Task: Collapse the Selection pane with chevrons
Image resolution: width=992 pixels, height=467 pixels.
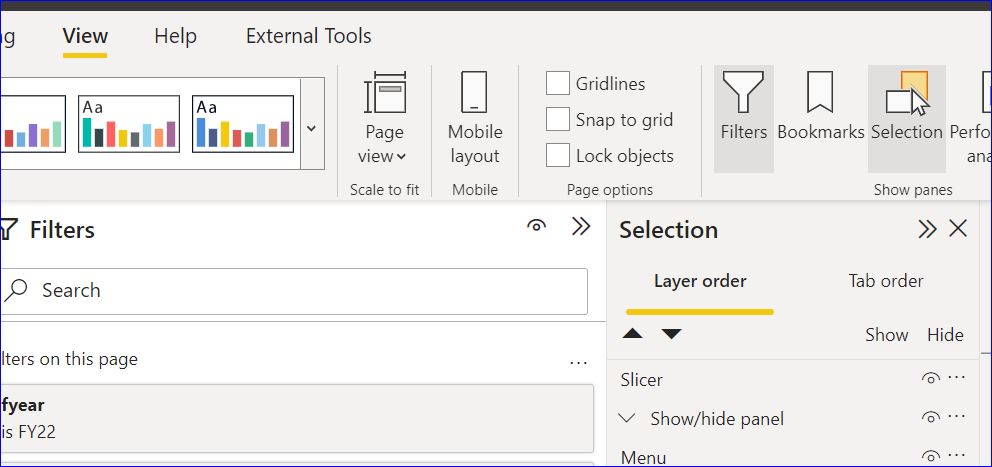Action: pos(927,229)
